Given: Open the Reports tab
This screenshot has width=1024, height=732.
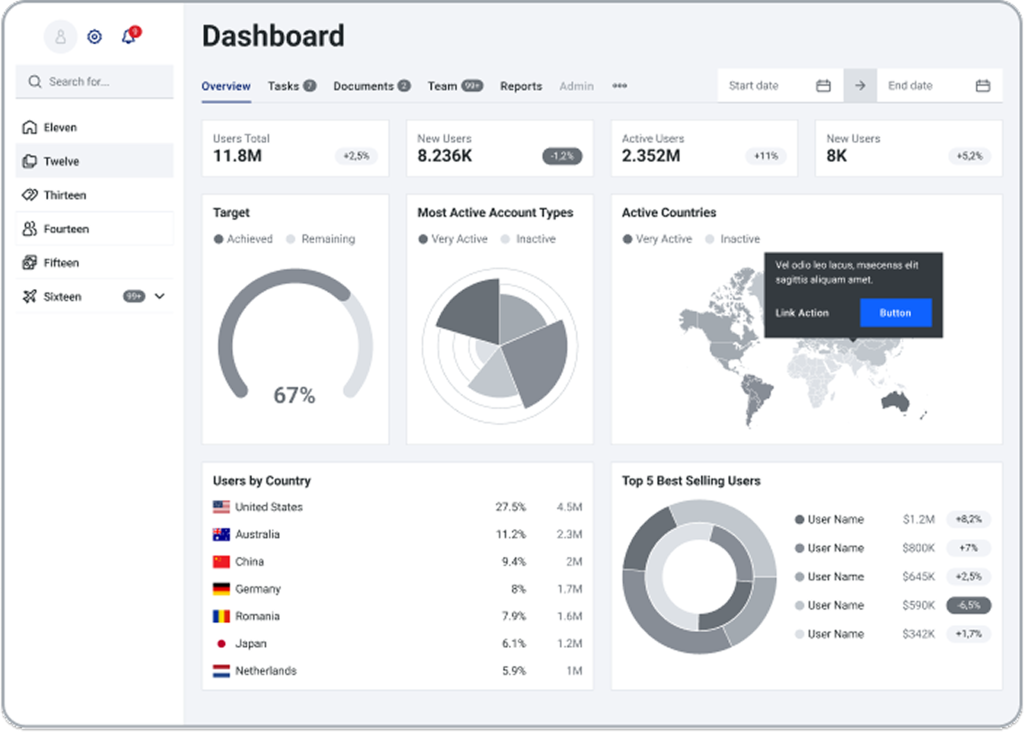Looking at the screenshot, I should point(521,86).
